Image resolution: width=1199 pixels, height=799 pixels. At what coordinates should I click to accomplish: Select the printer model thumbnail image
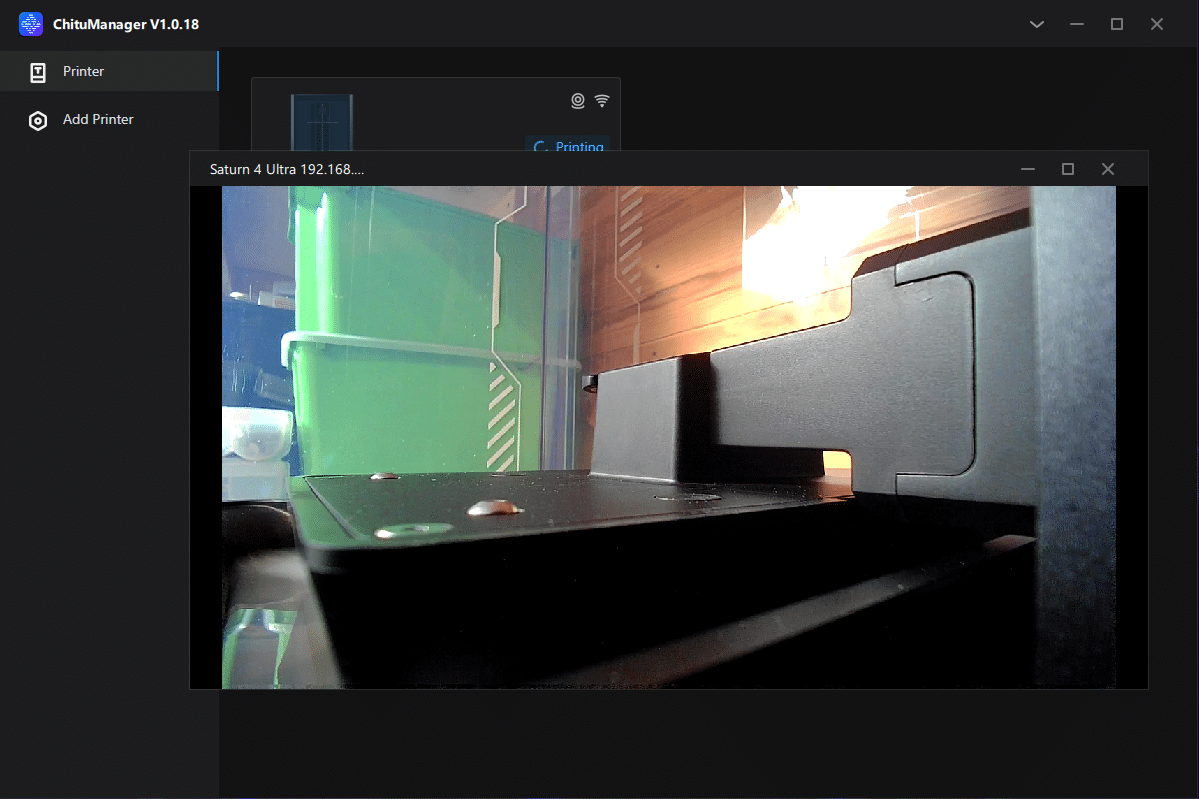[x=322, y=122]
